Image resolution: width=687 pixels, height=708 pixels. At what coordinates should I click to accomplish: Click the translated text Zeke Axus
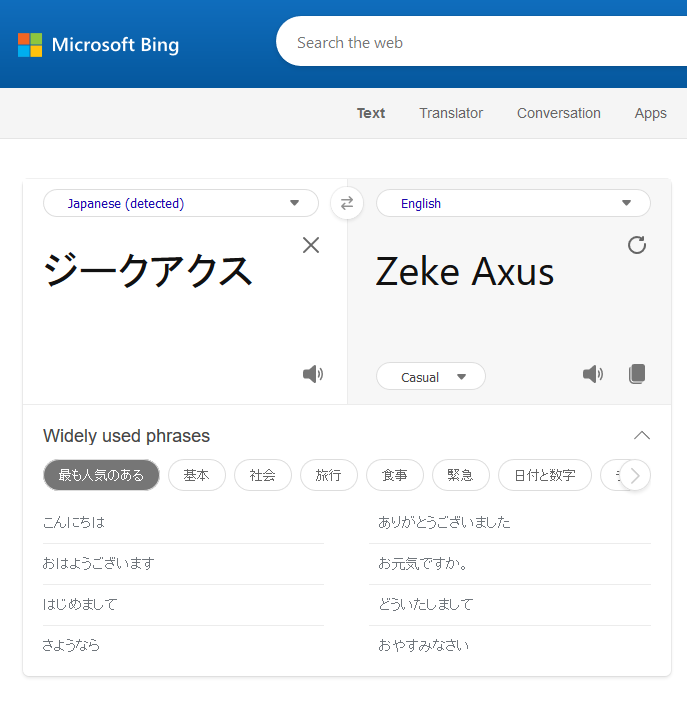465,272
